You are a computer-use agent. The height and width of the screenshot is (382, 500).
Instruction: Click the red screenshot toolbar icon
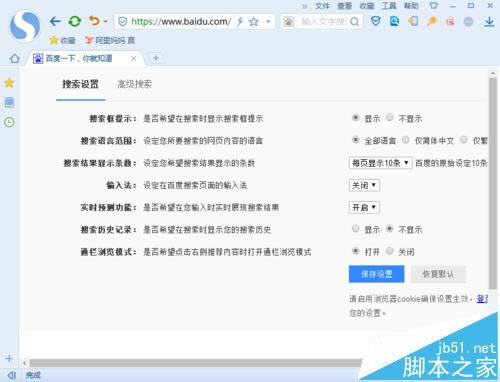[450, 22]
